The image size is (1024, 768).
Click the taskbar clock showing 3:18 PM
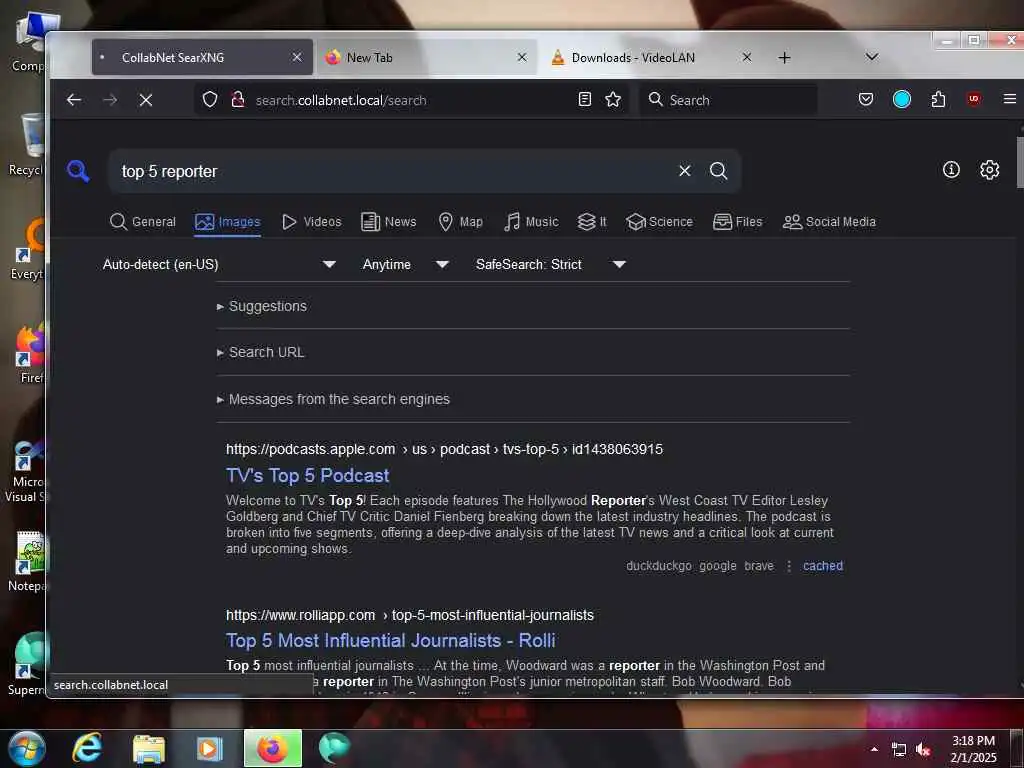[973, 749]
